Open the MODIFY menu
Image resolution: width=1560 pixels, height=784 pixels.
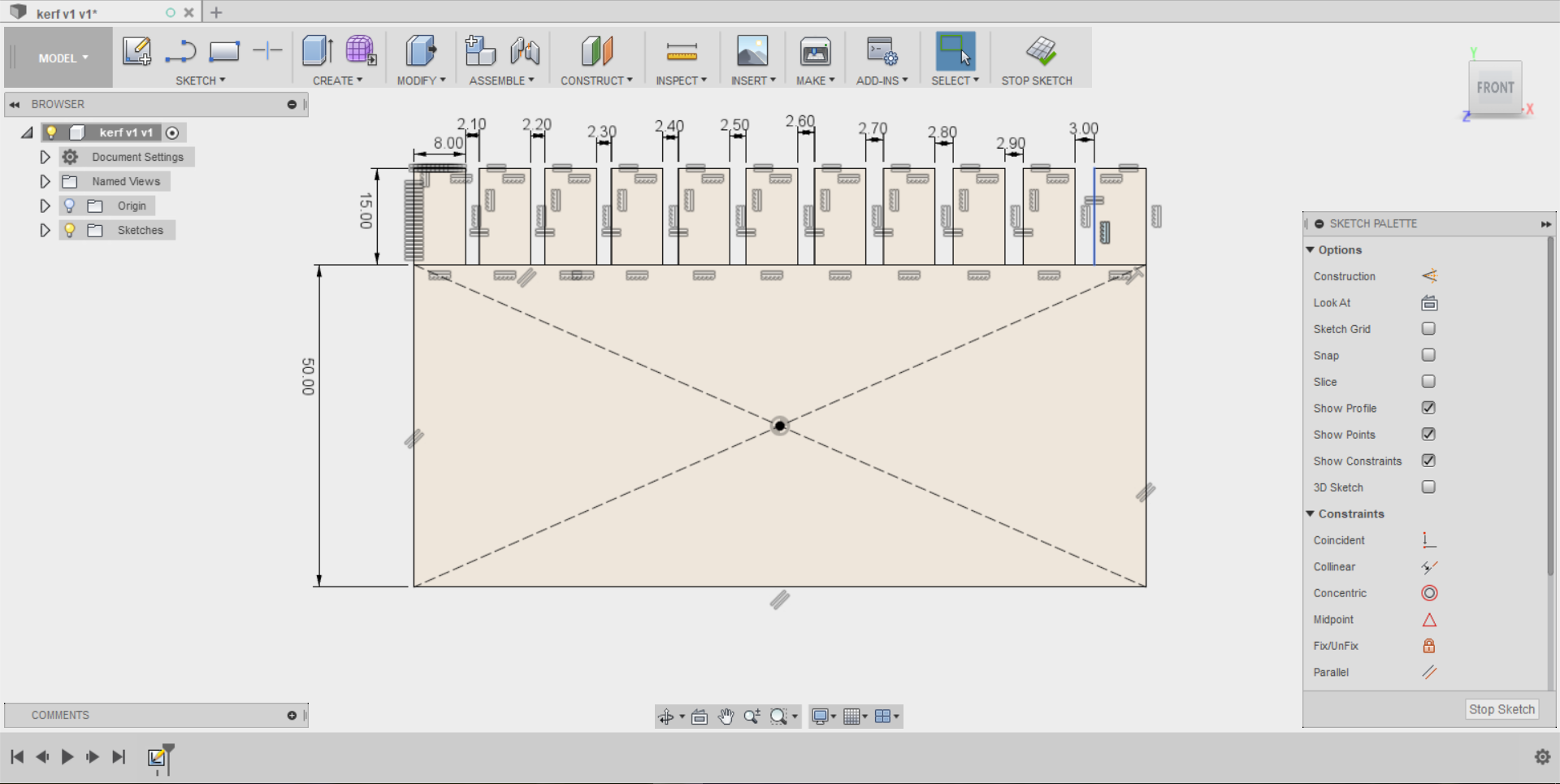421,80
